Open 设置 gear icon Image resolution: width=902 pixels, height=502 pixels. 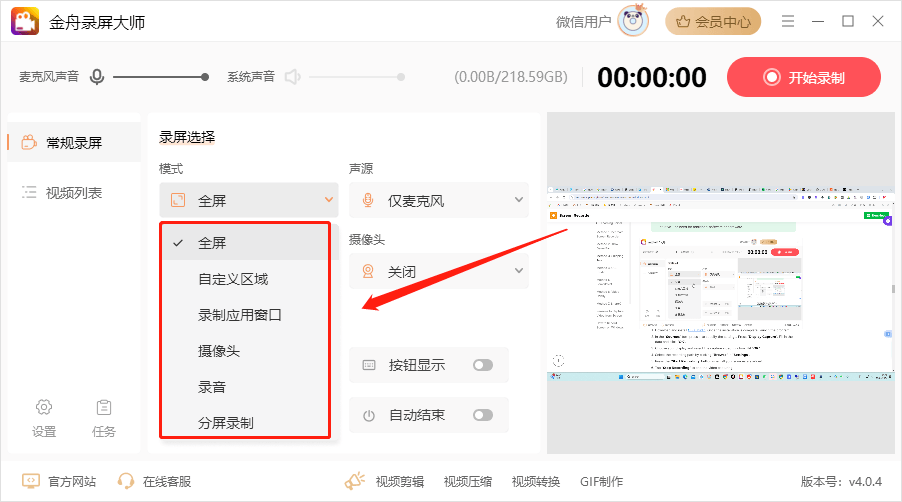click(x=44, y=407)
